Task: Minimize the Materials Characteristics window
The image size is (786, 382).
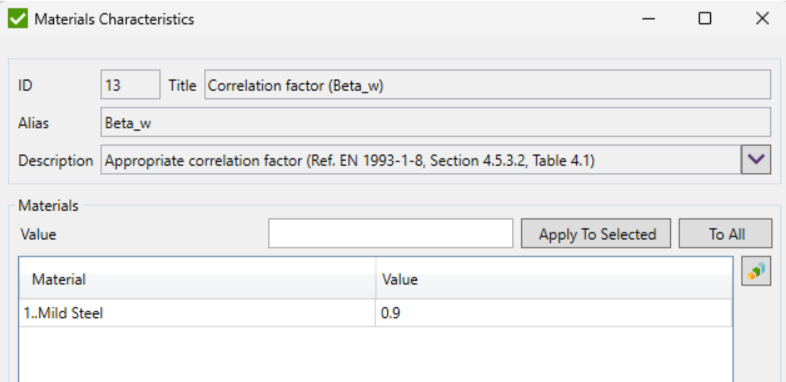Action: tap(649, 19)
